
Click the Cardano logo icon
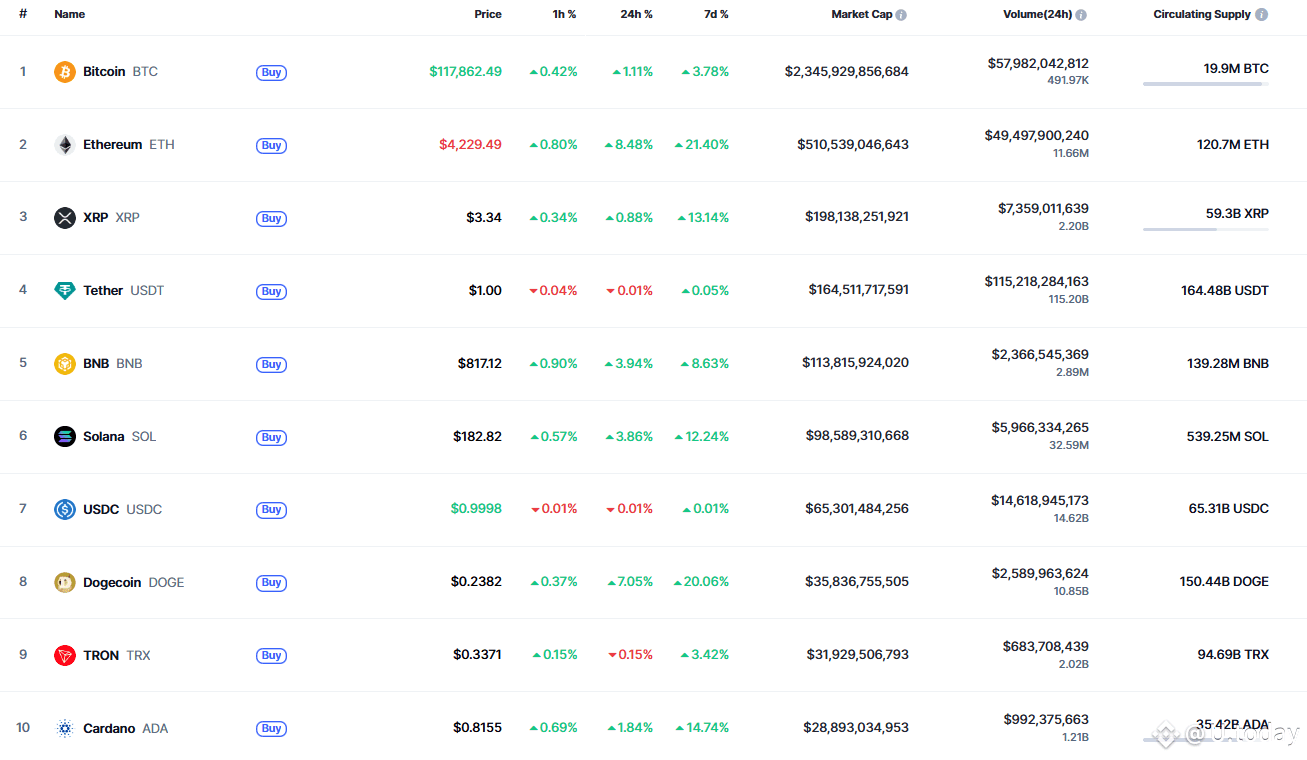coord(65,728)
